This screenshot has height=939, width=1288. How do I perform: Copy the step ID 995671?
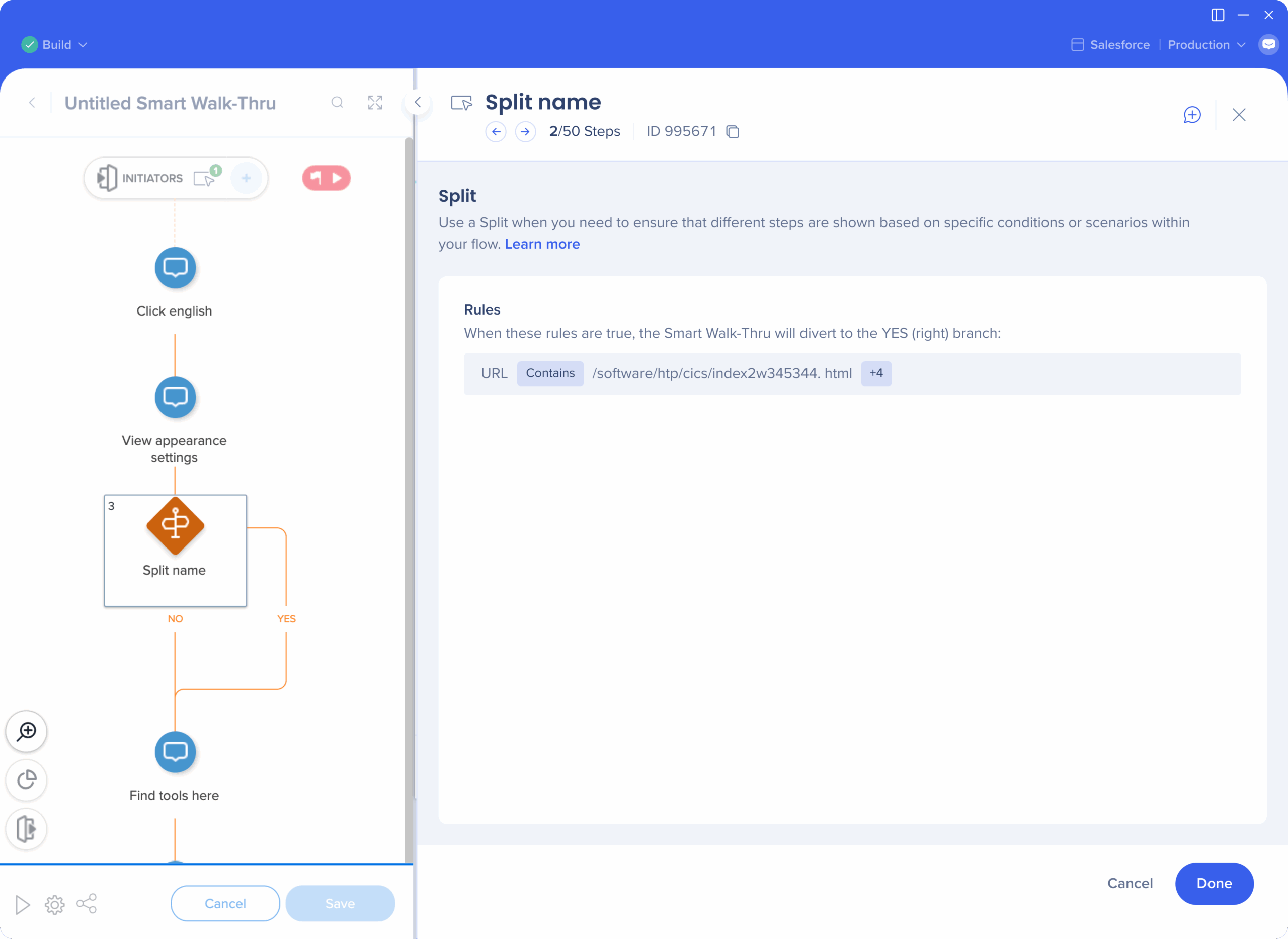pyautogui.click(x=733, y=132)
